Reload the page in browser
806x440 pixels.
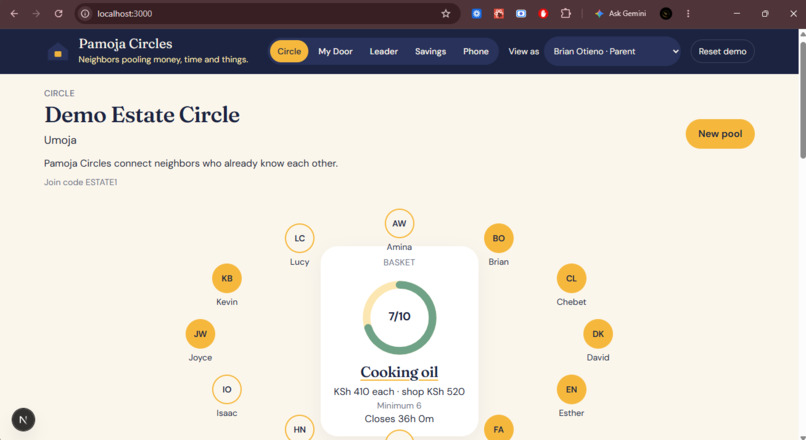(59, 14)
